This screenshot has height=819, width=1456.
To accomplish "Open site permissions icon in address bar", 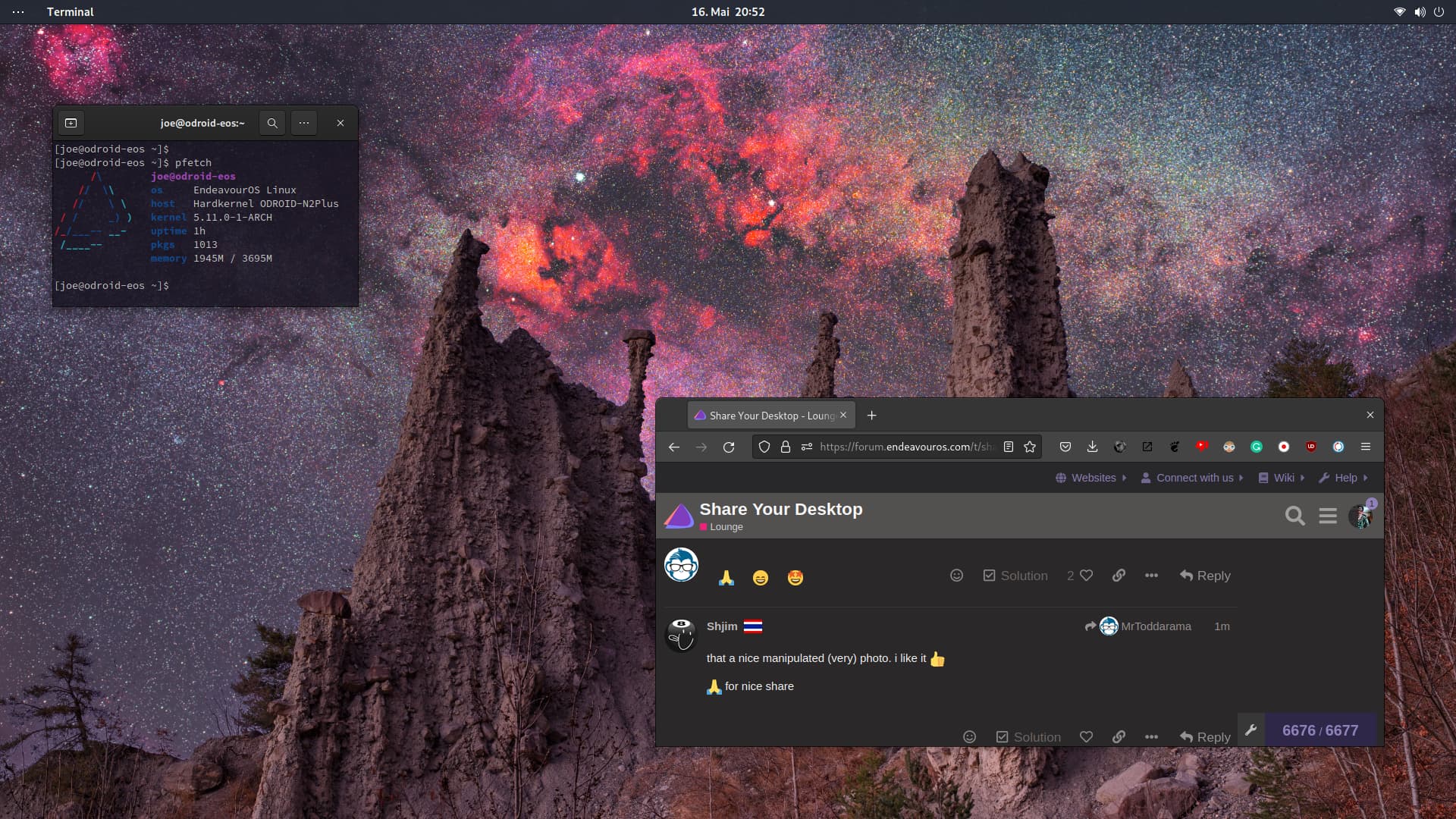I will pos(807,447).
